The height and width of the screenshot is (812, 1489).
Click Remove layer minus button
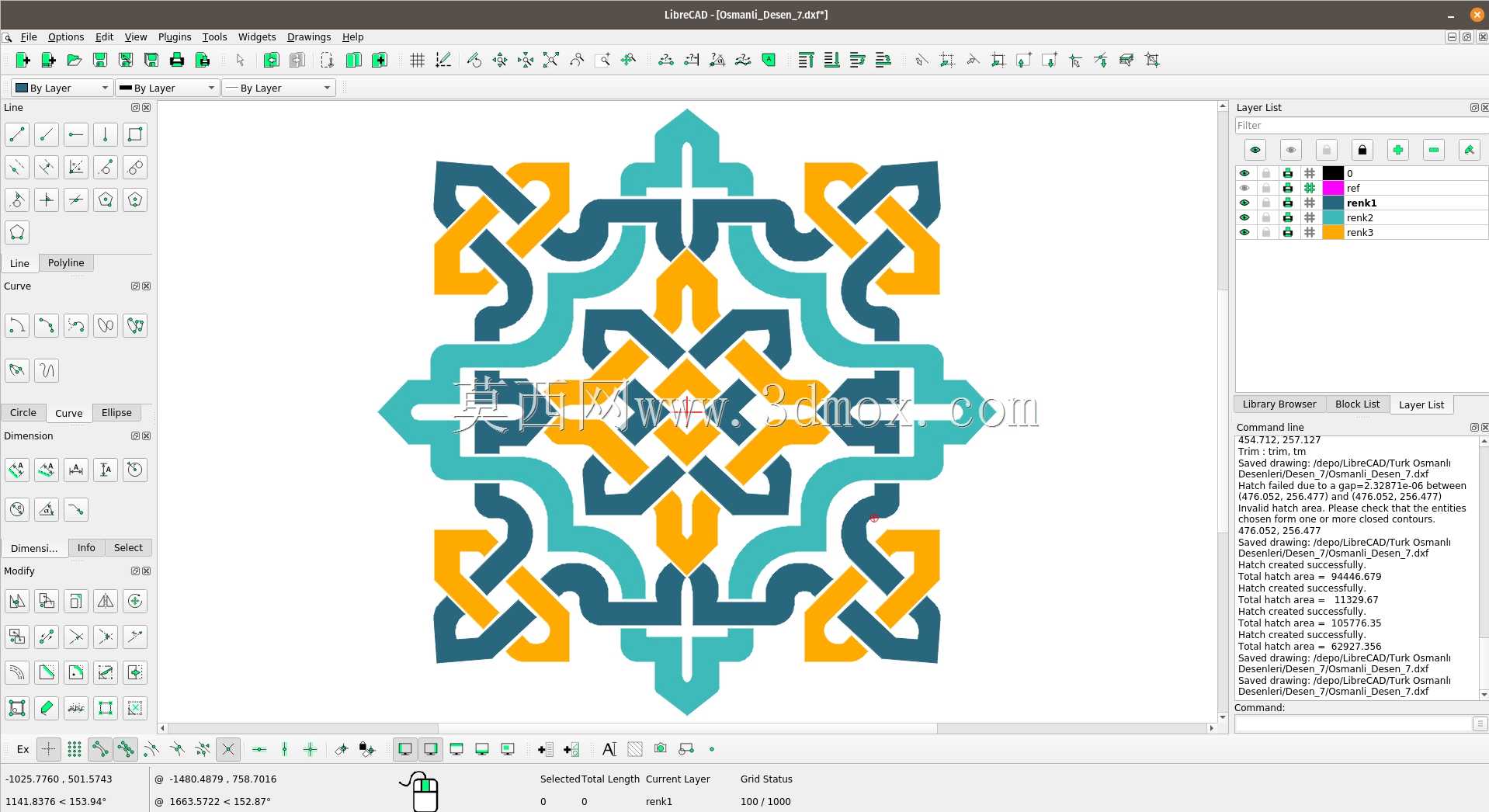(1434, 150)
